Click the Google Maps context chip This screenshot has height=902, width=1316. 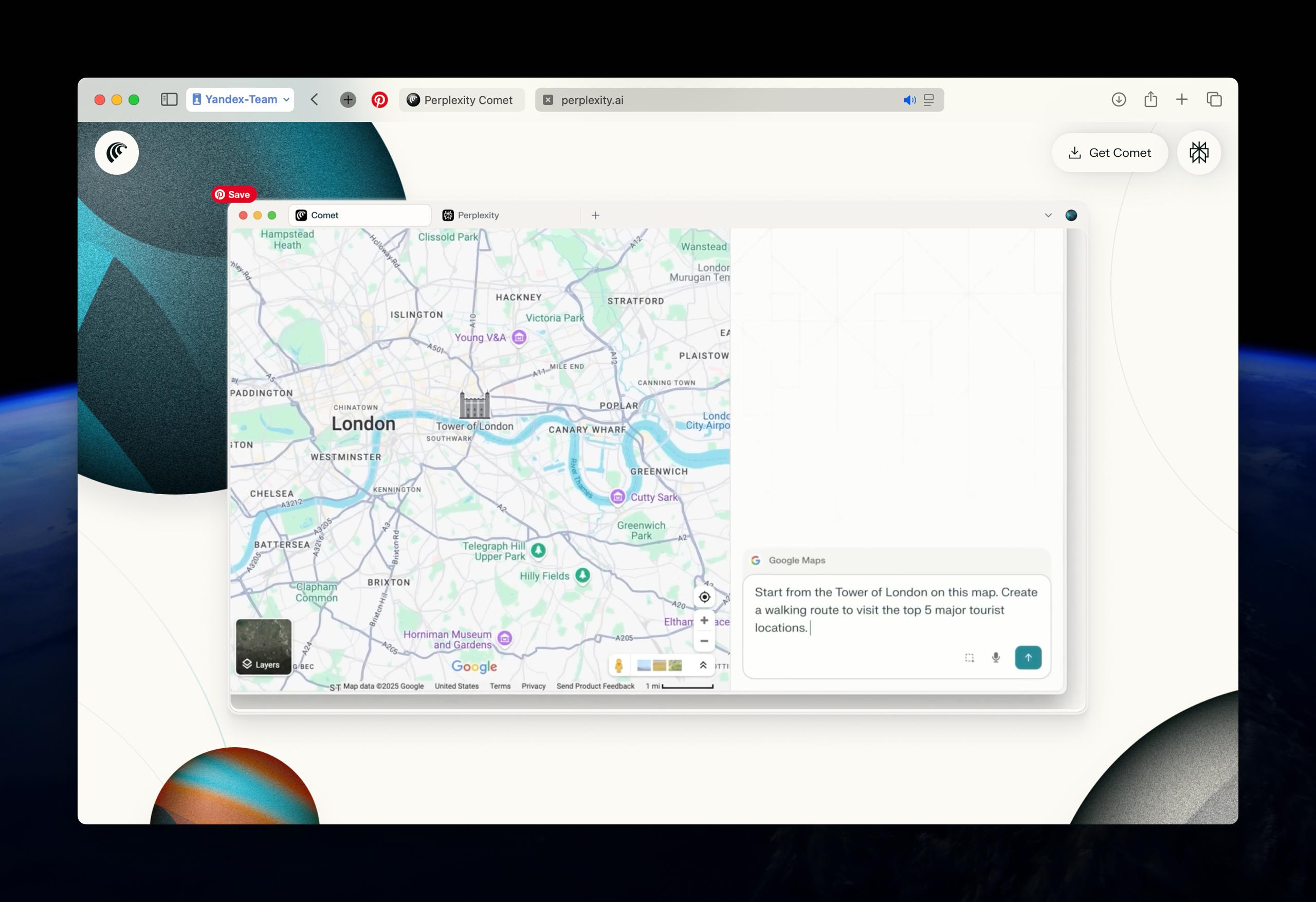point(788,561)
